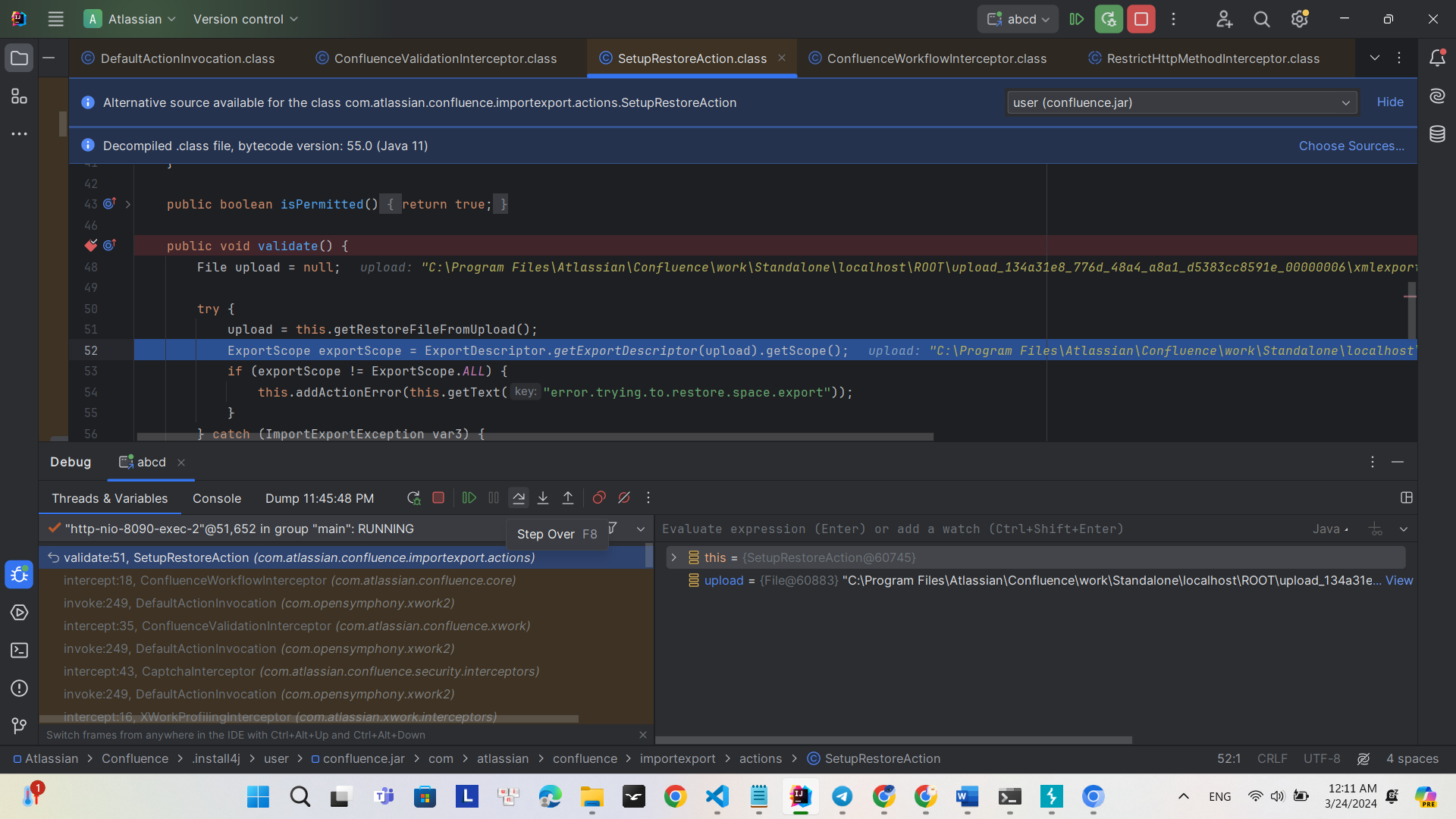The width and height of the screenshot is (1456, 819).
Task: Click the Step Over button
Action: click(x=519, y=498)
